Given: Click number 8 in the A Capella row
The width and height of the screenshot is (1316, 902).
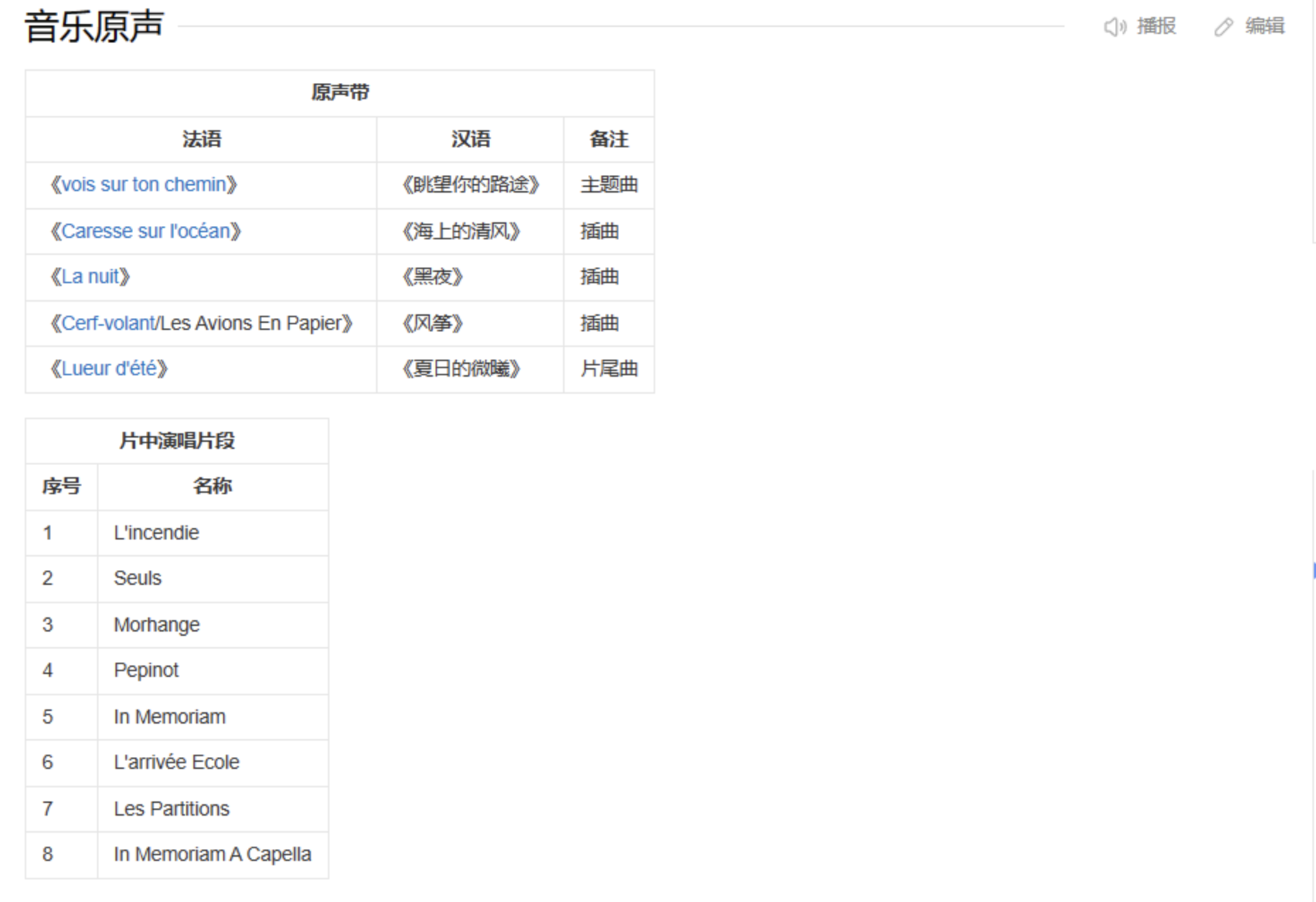Looking at the screenshot, I should 47,855.
